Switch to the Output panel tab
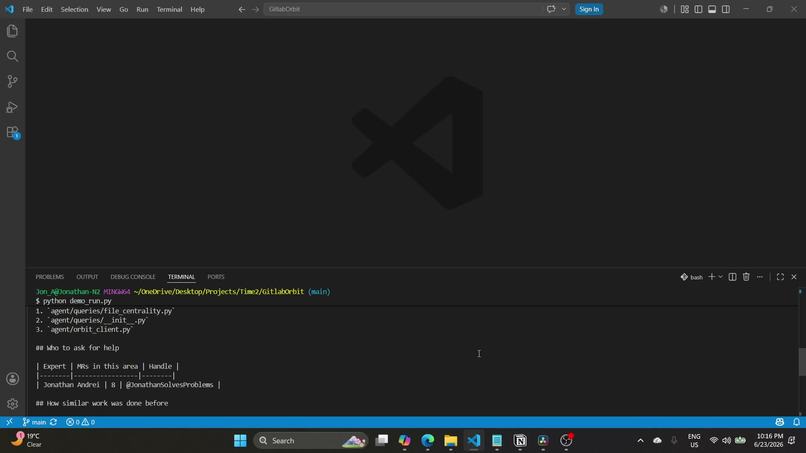 pyautogui.click(x=87, y=277)
